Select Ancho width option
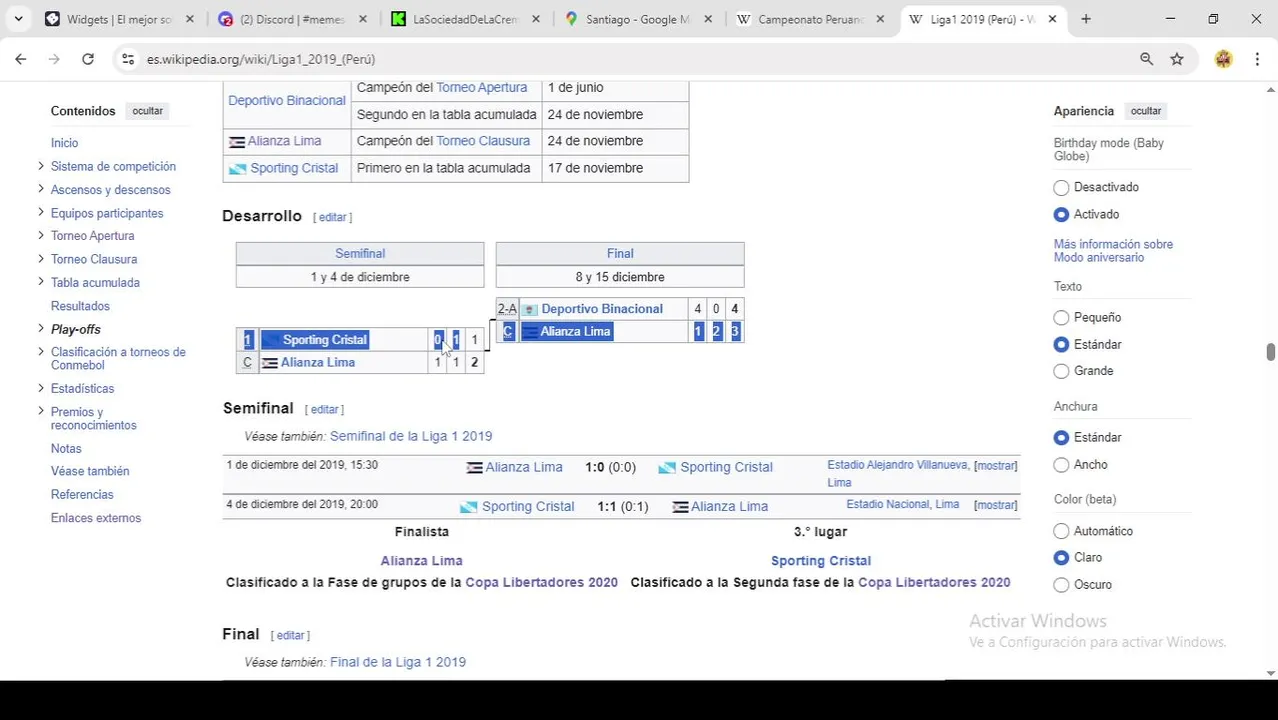1278x720 pixels. [1061, 465]
